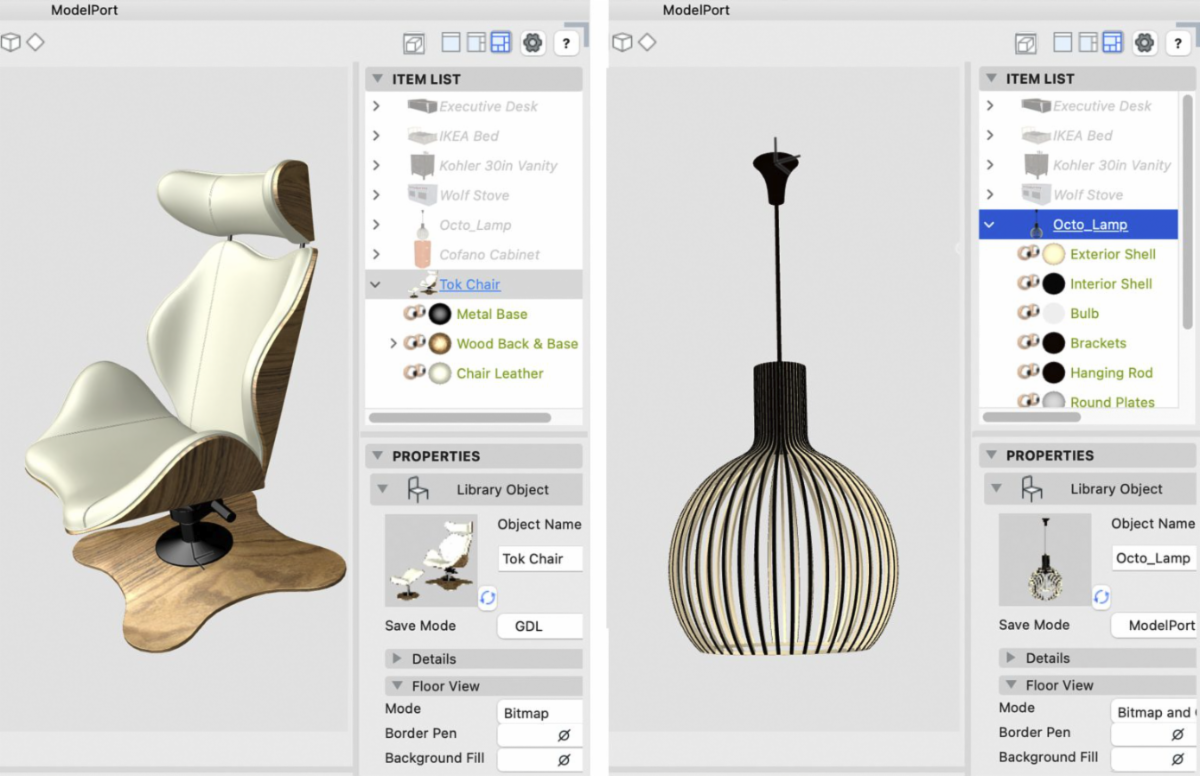This screenshot has height=776, width=1200.
Task: Open Save Mode dropdown showing GDL
Action: pyautogui.click(x=539, y=626)
